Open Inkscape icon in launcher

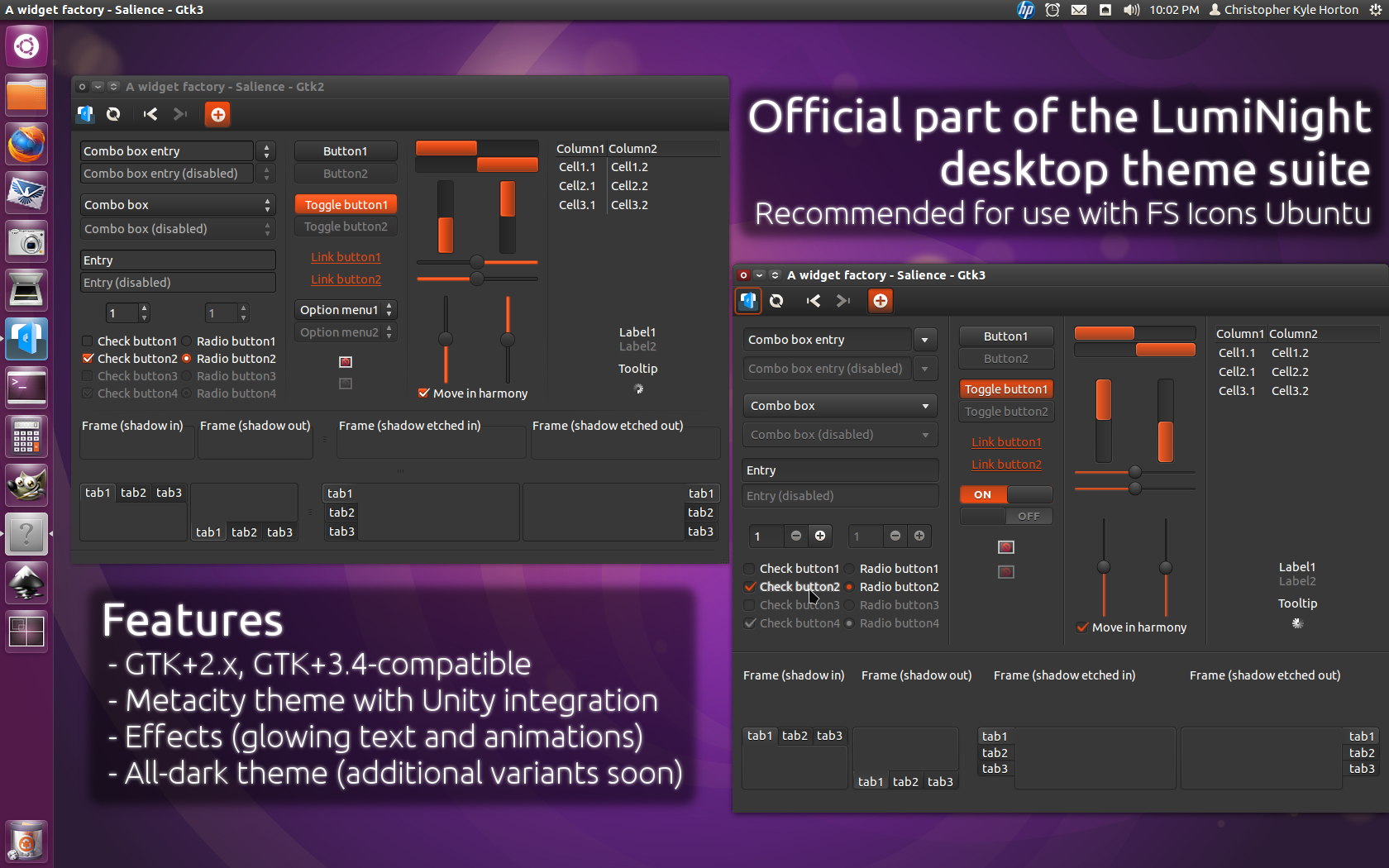26,583
